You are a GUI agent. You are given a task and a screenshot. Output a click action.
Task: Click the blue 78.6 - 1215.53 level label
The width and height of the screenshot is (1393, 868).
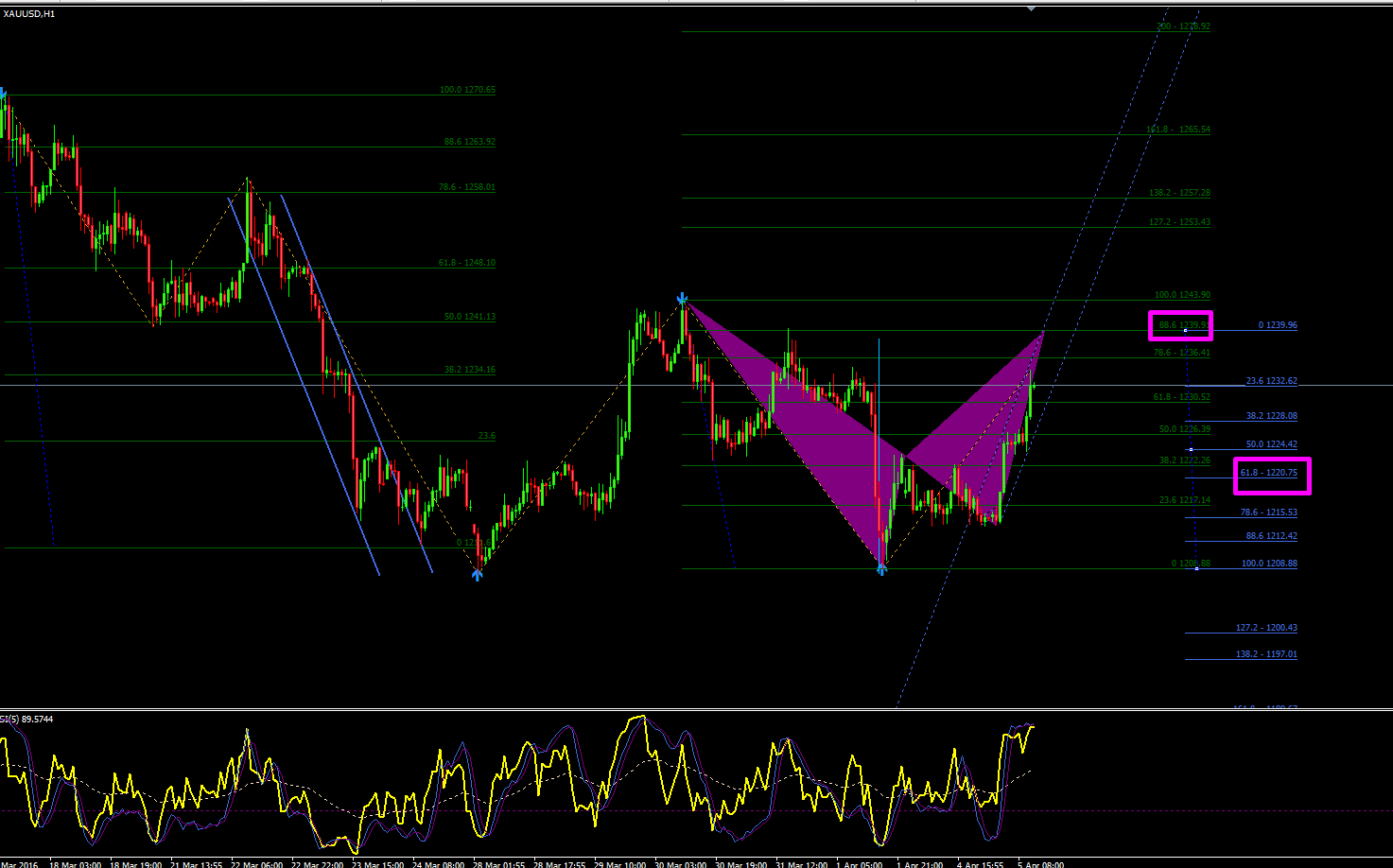pos(1269,512)
